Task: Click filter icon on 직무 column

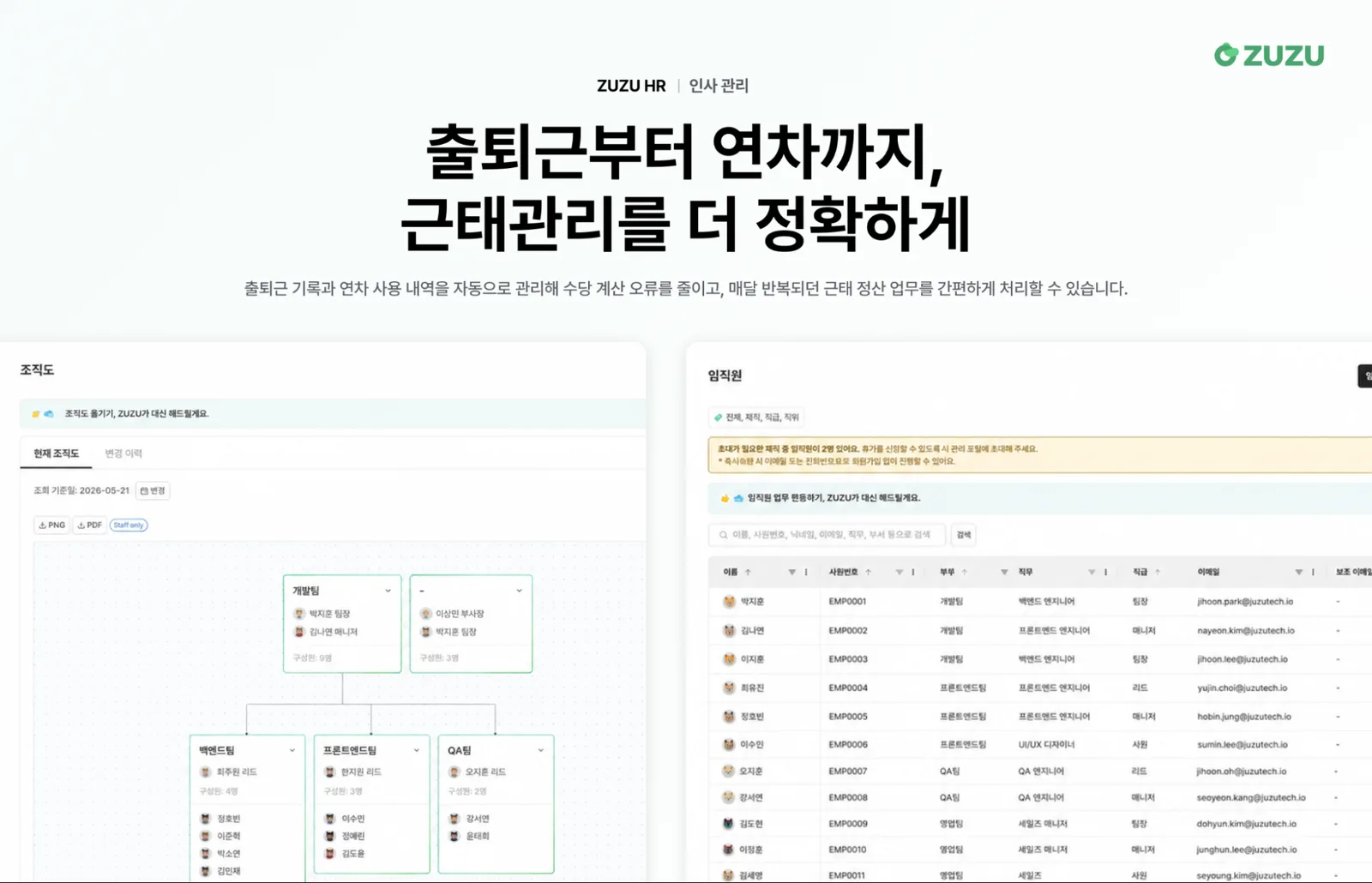Action: pos(1092,572)
